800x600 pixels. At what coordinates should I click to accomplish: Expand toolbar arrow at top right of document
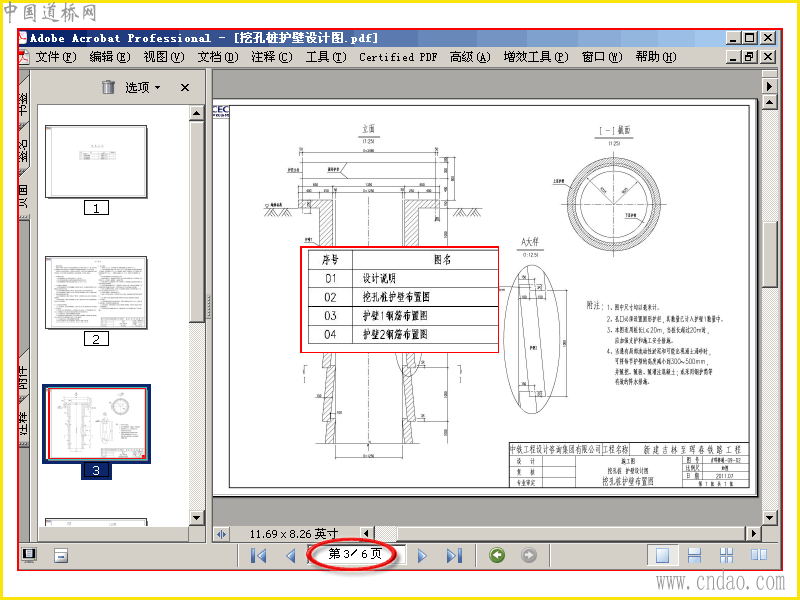coord(769,86)
